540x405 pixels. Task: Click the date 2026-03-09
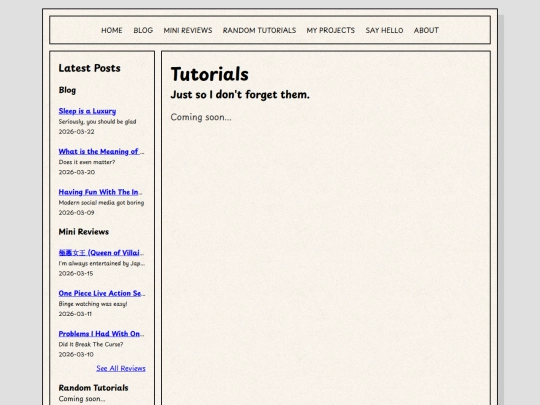pos(76,213)
